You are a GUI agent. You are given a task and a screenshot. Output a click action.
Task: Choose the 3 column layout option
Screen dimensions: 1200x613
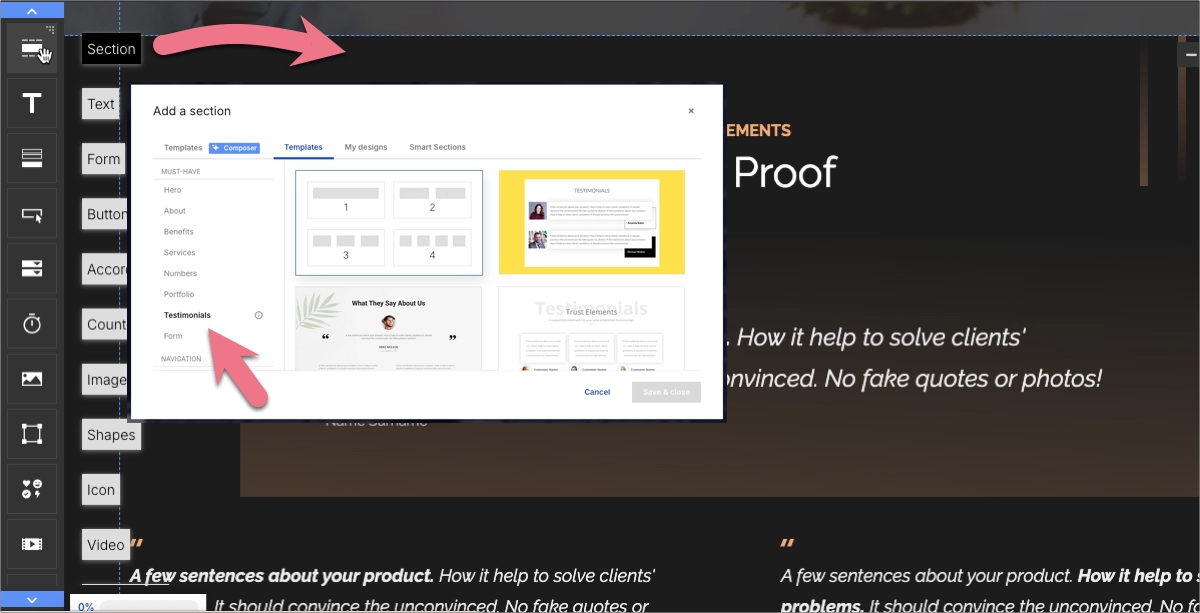[345, 247]
